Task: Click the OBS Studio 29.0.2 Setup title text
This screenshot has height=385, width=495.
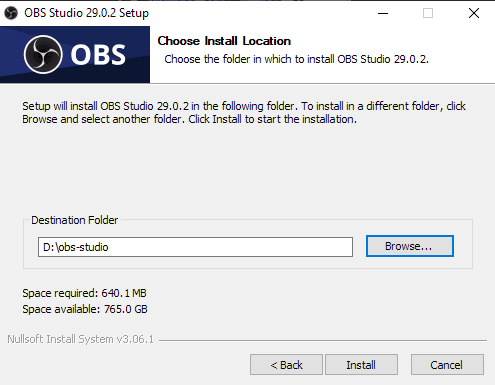Action: 86,13
